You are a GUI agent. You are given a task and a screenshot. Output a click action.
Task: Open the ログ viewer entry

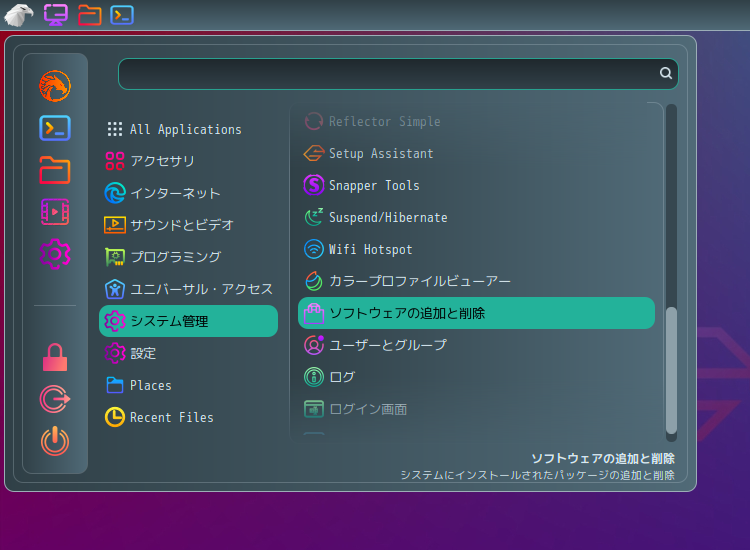pos(476,377)
